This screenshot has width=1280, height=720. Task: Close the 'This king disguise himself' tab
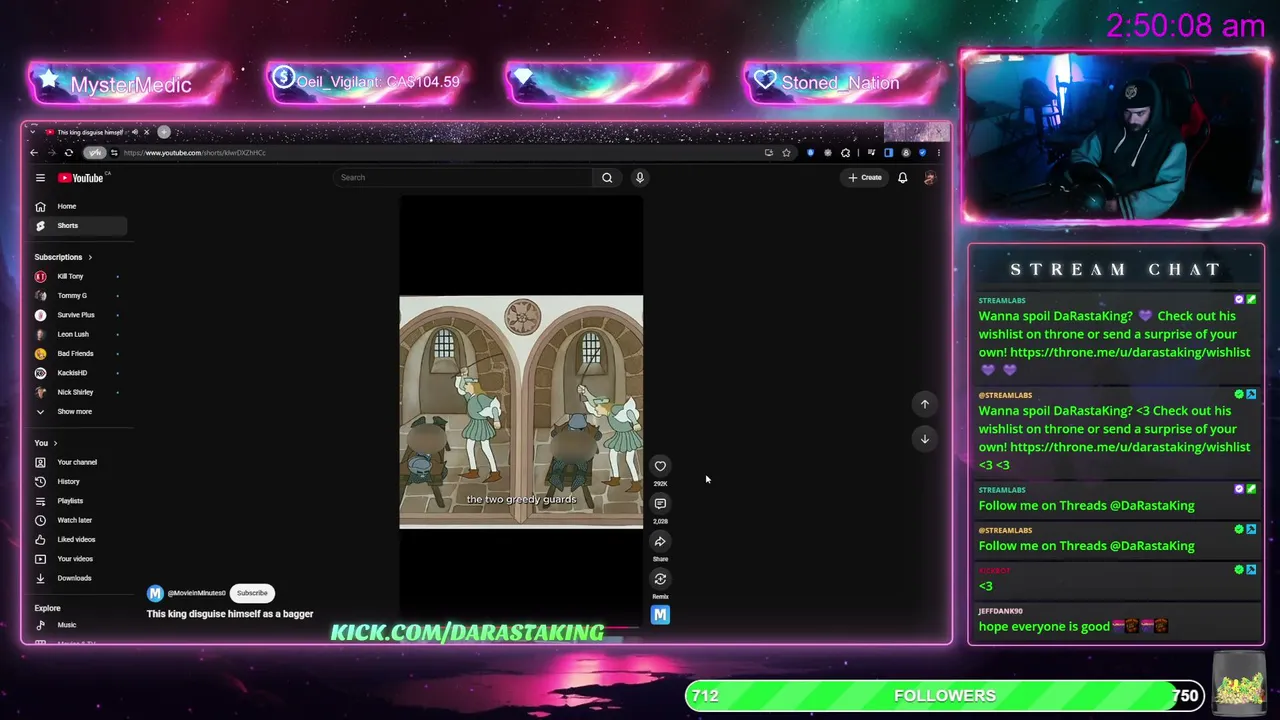[x=146, y=132]
